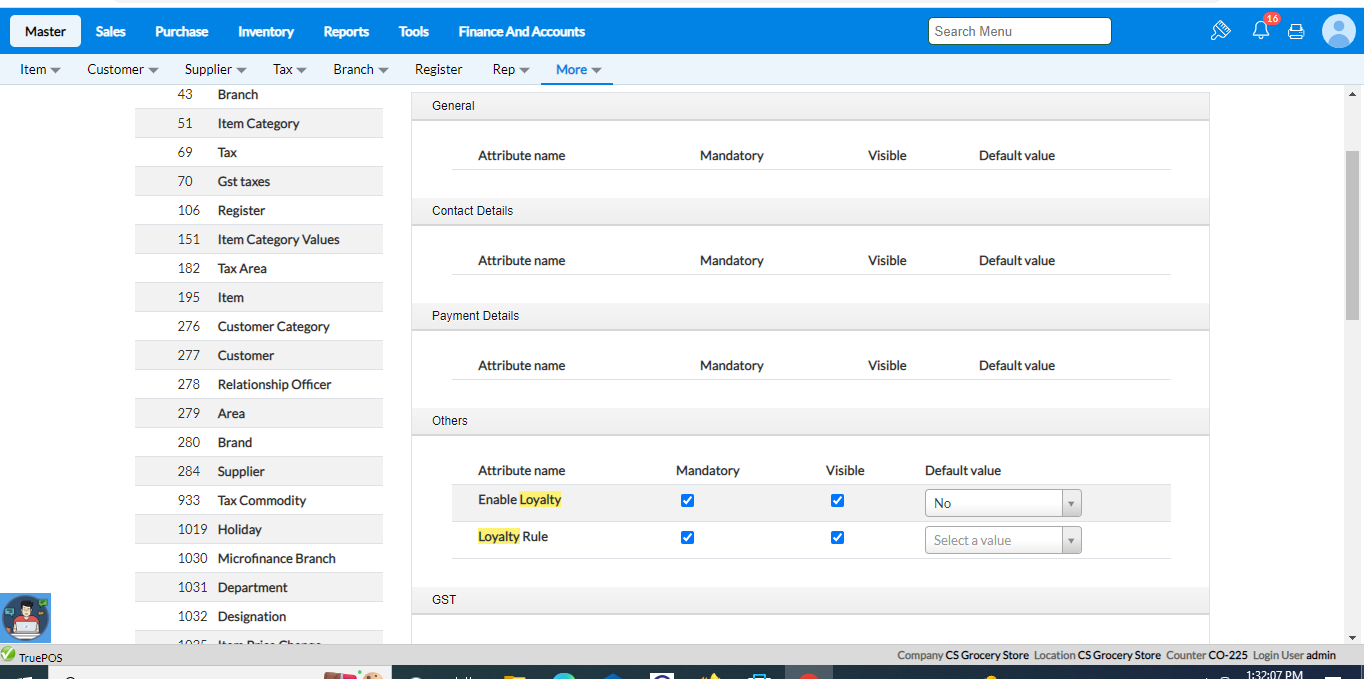This screenshot has width=1364, height=679.
Task: Select Area row 279
Action: [259, 413]
